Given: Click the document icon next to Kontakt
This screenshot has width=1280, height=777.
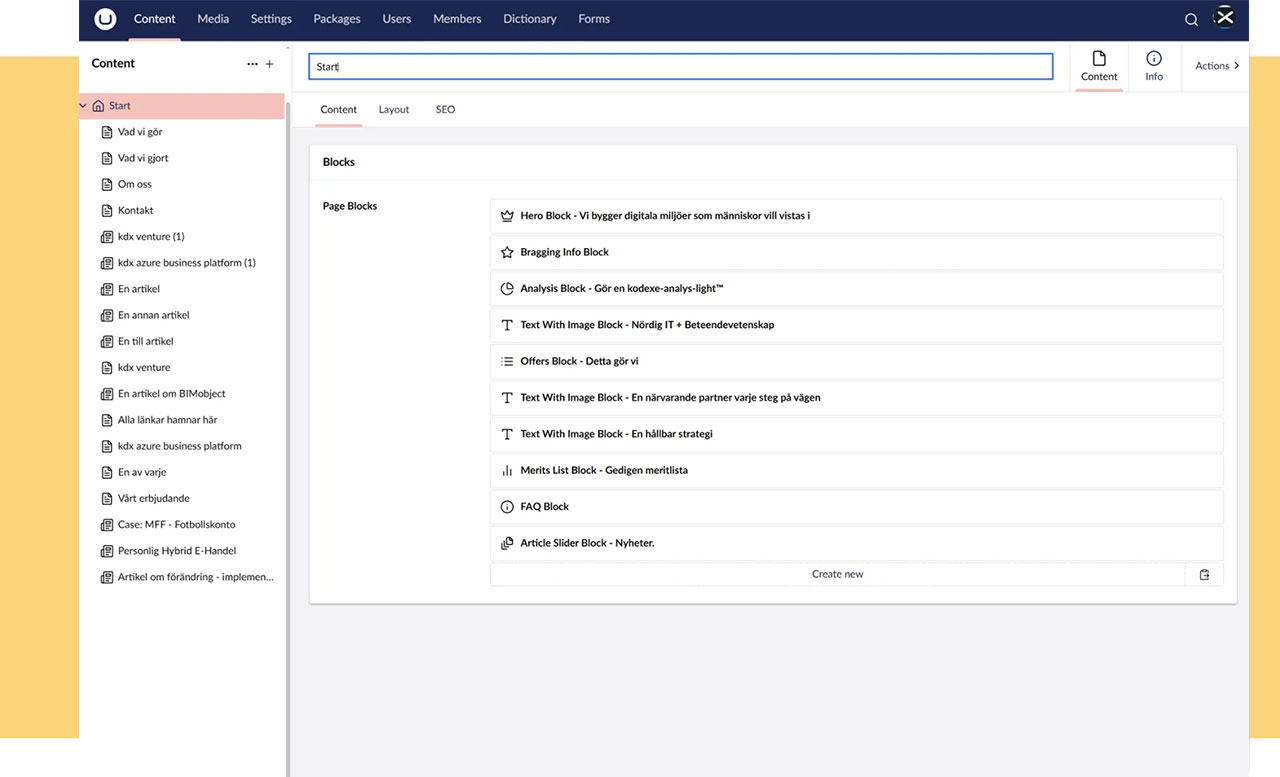Looking at the screenshot, I should 107,211.
